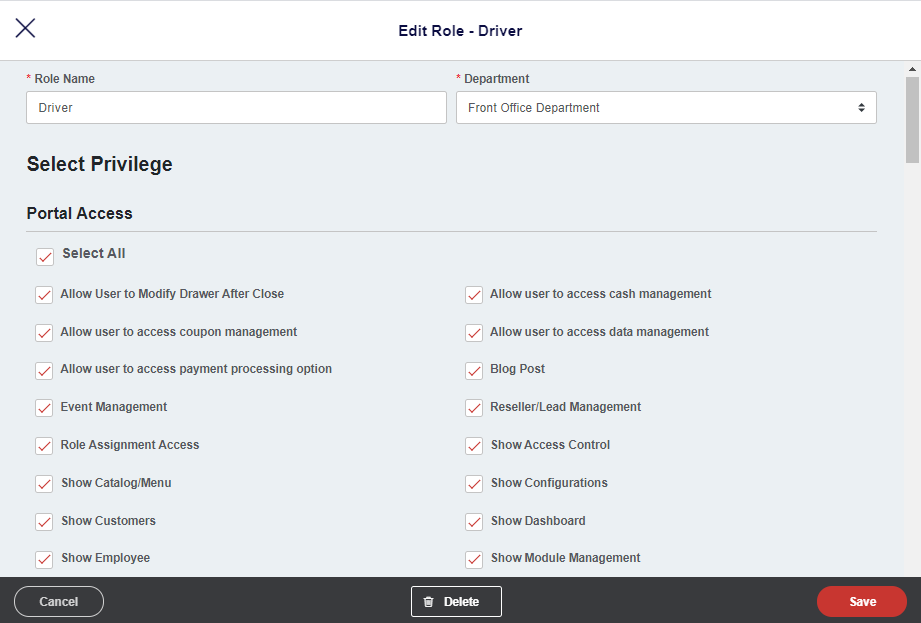This screenshot has width=921, height=623.
Task: Toggle the Show Configurations checkbox
Action: pyautogui.click(x=474, y=484)
